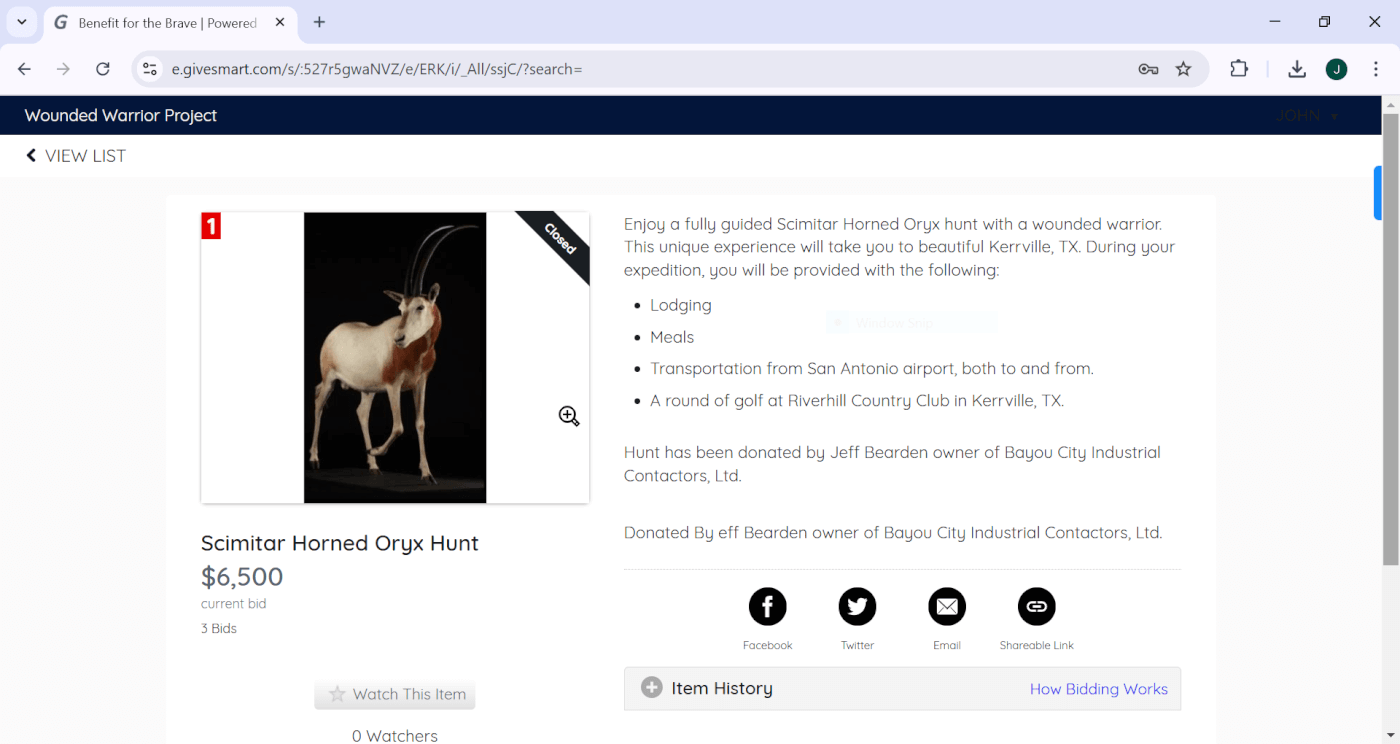Open the browser Extensions icon

click(x=1239, y=69)
